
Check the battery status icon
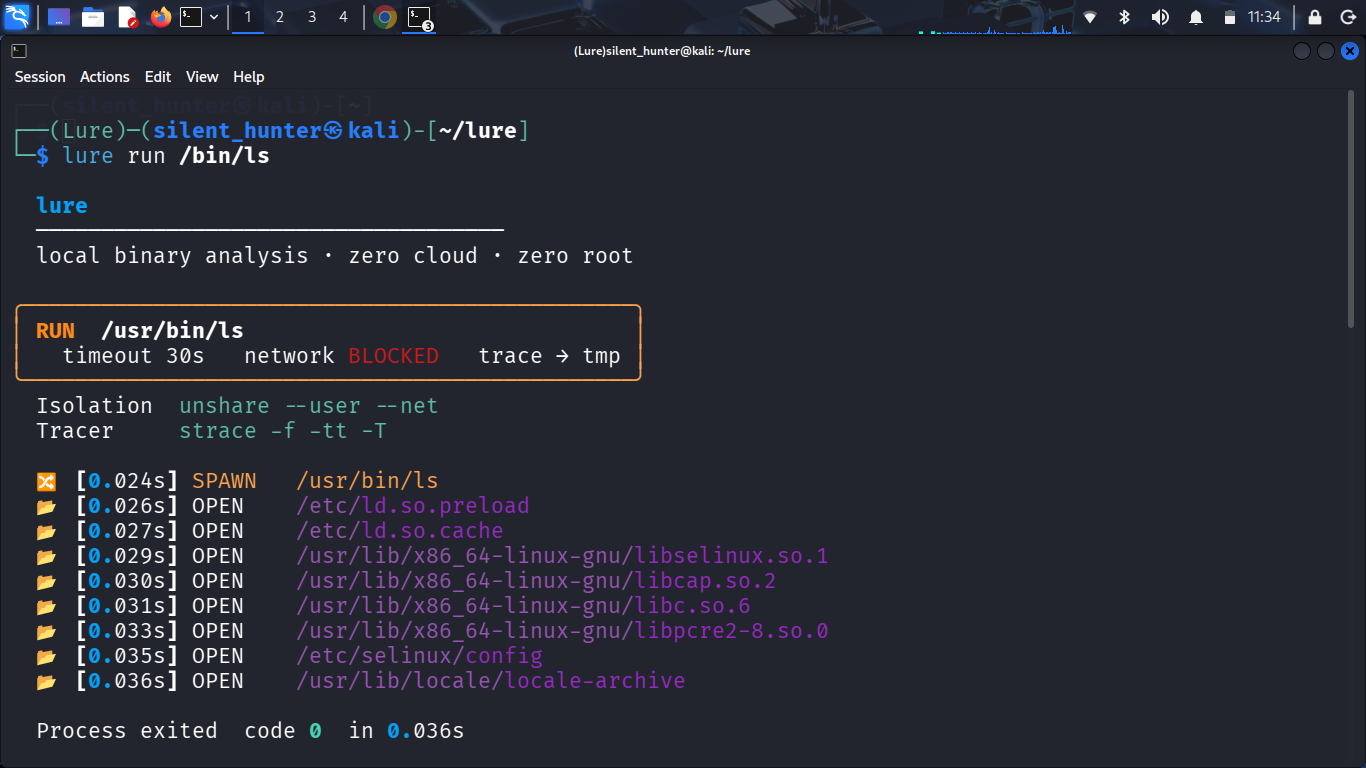coord(1230,17)
